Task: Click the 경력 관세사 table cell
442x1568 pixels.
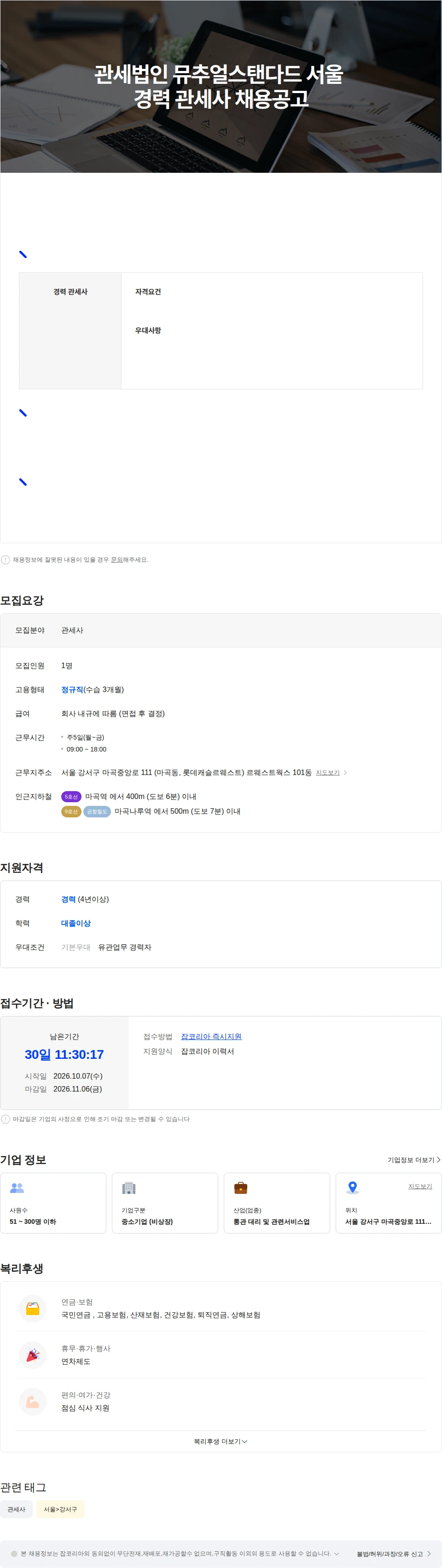Action: (70, 330)
